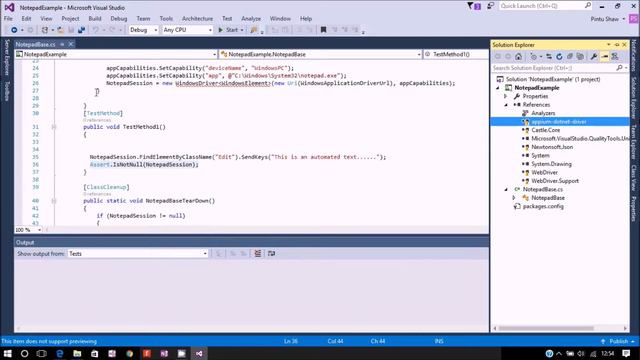Click the New Project toolbar icon
This screenshot has height=360, width=640.
click(45, 30)
